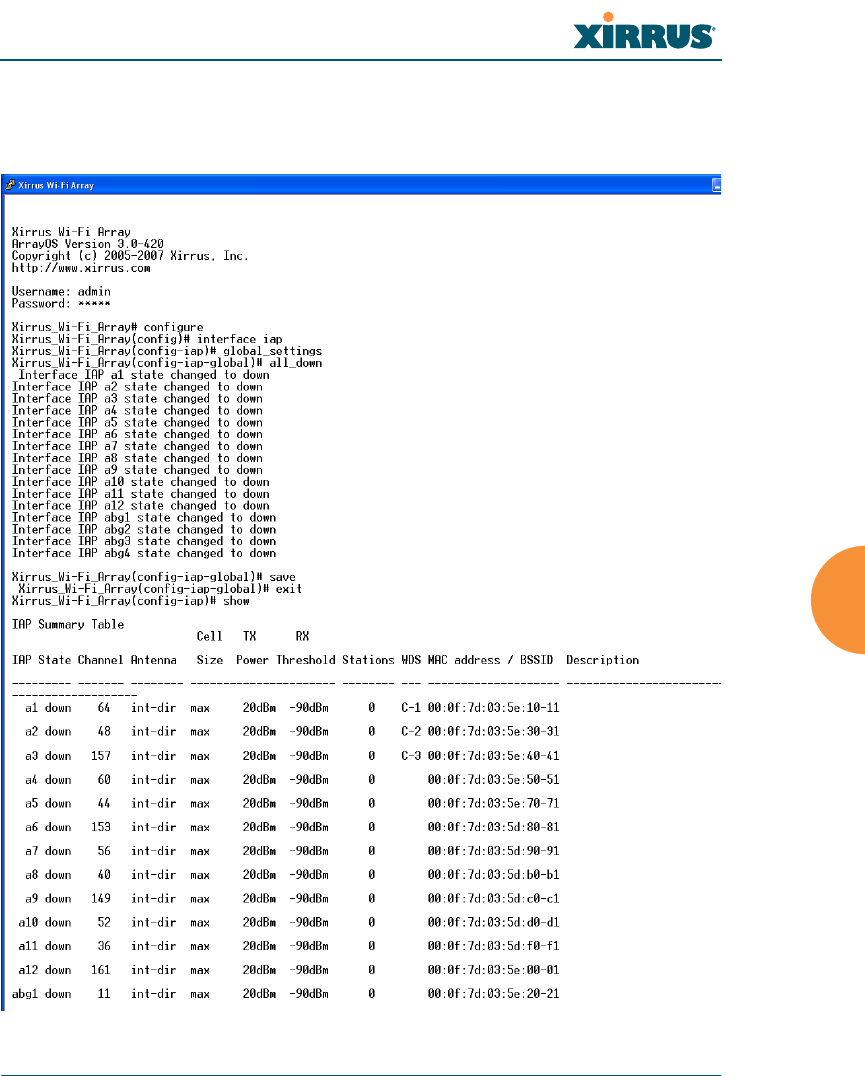Click the 'Channel' column header
Viewport: 865px width, 1076px height.
(x=100, y=660)
